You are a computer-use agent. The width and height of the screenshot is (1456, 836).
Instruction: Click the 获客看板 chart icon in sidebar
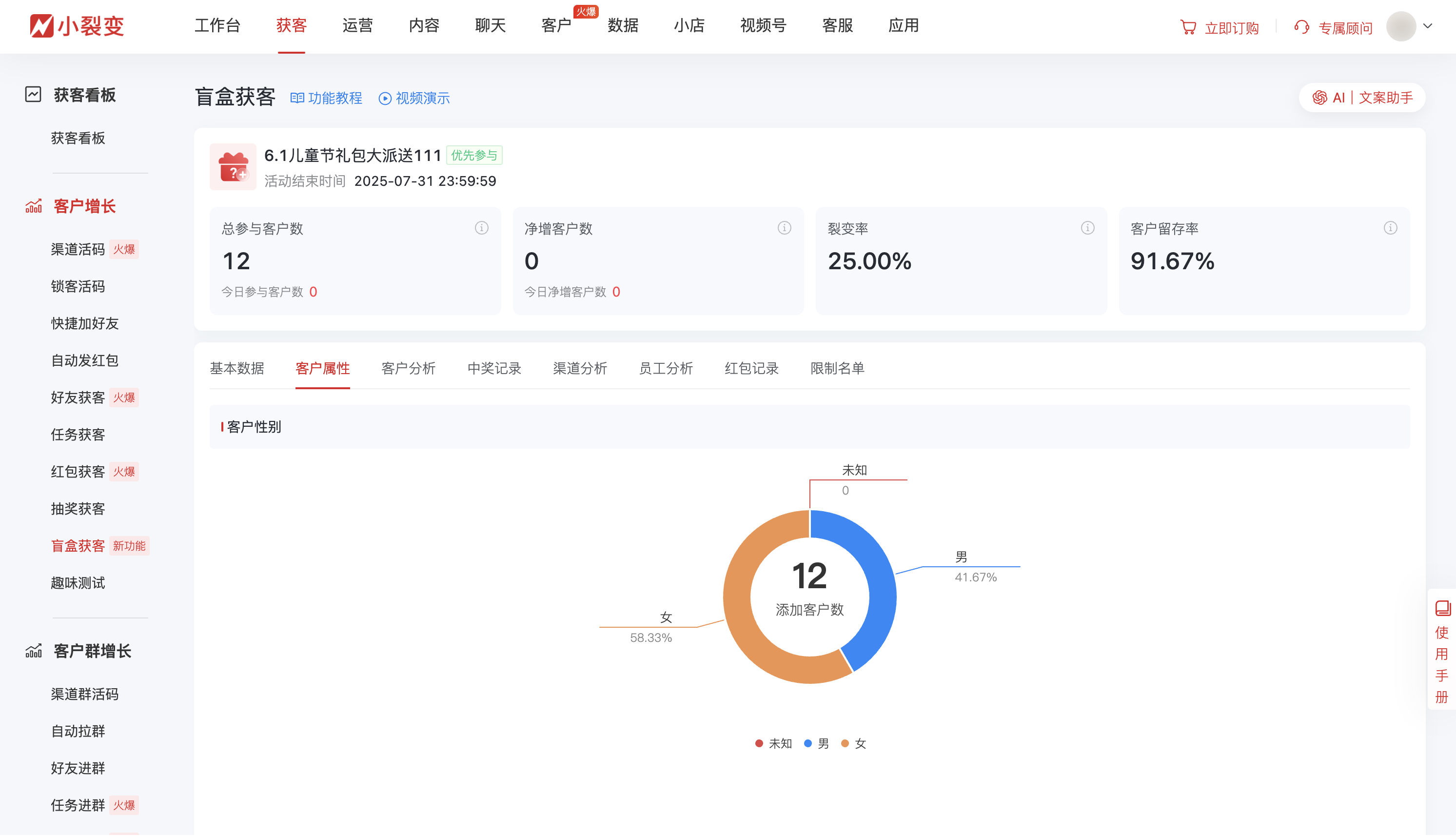[x=33, y=95]
